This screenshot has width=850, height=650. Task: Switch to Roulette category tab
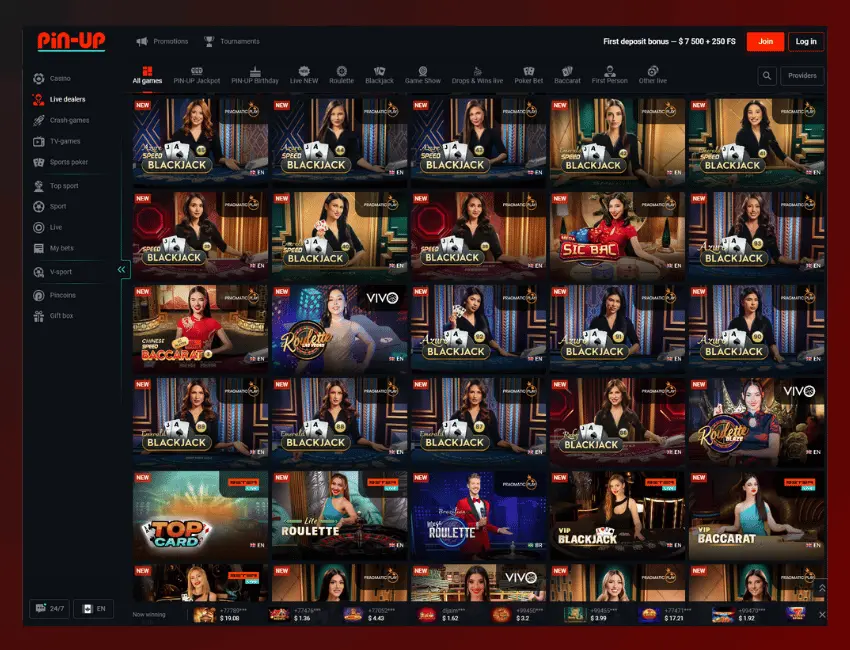(x=342, y=75)
